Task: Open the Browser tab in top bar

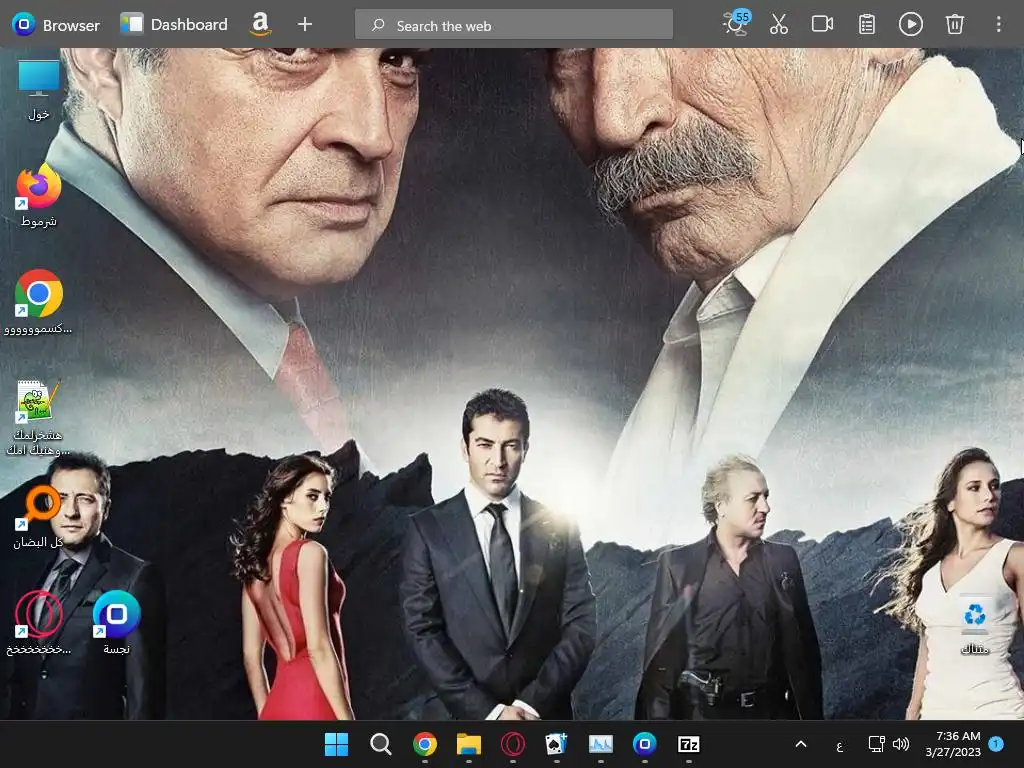Action: tap(56, 25)
